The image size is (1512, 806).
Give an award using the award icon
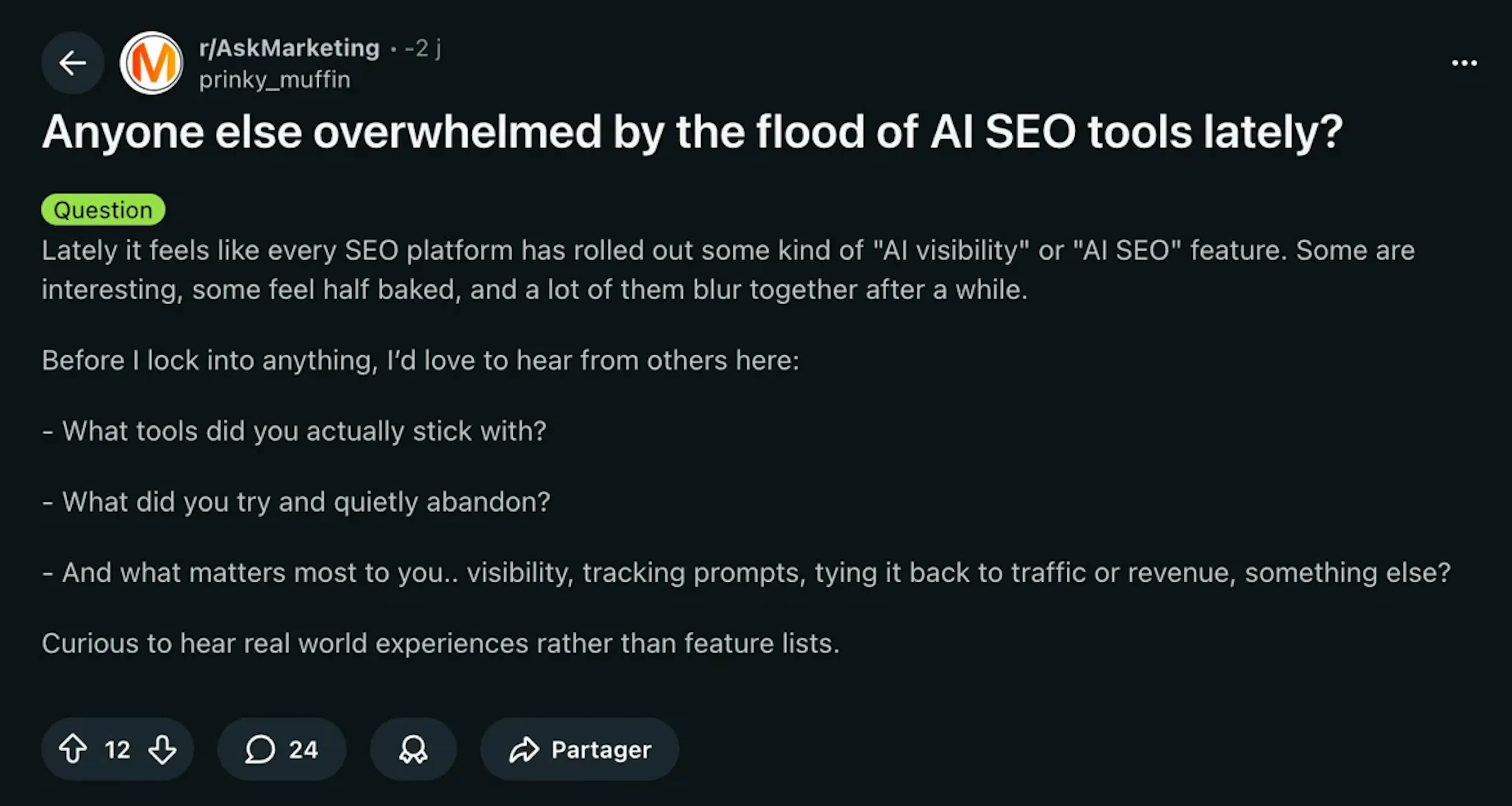coord(413,749)
